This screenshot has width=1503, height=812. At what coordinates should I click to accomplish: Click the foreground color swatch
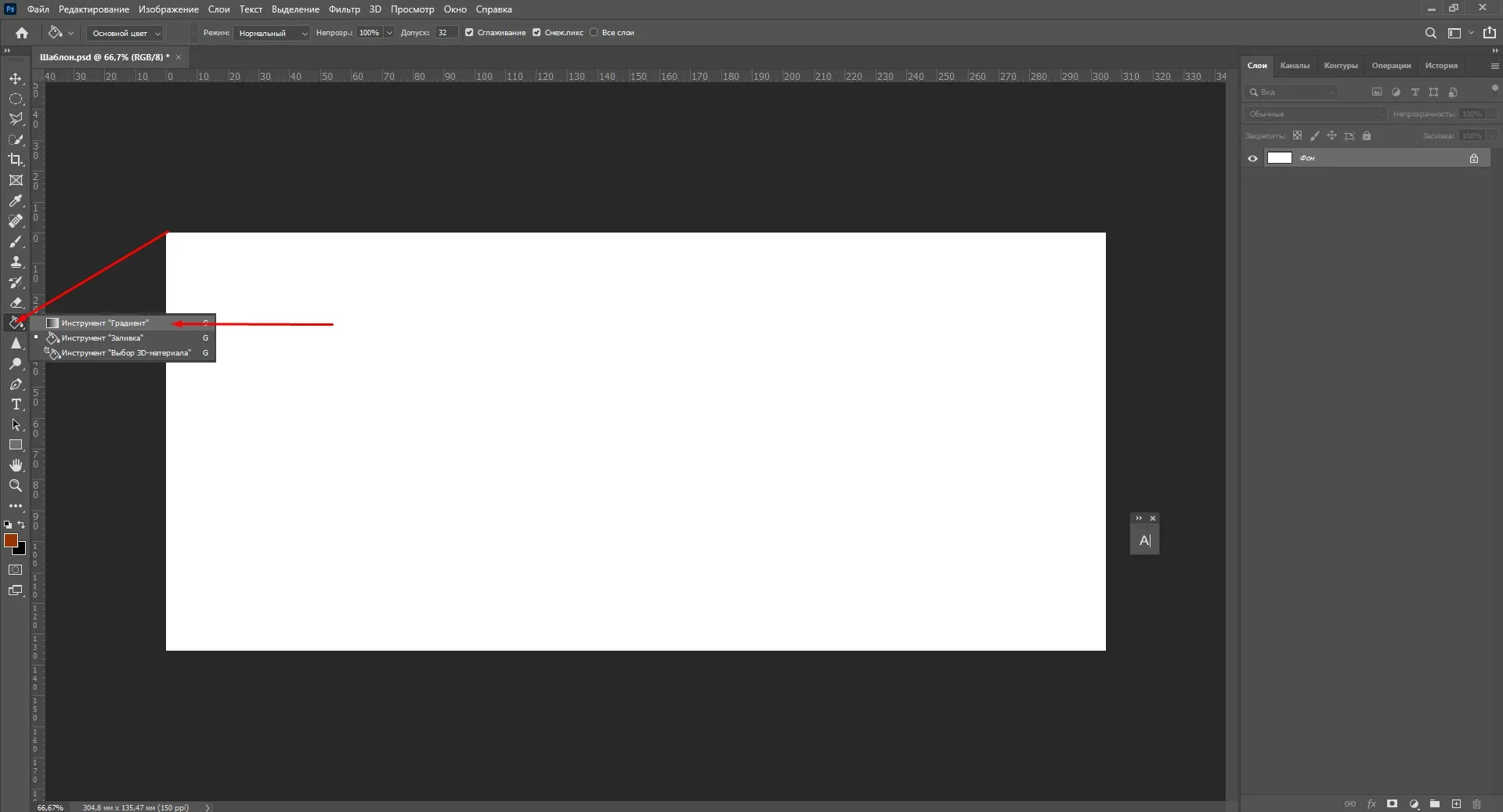[x=10, y=540]
